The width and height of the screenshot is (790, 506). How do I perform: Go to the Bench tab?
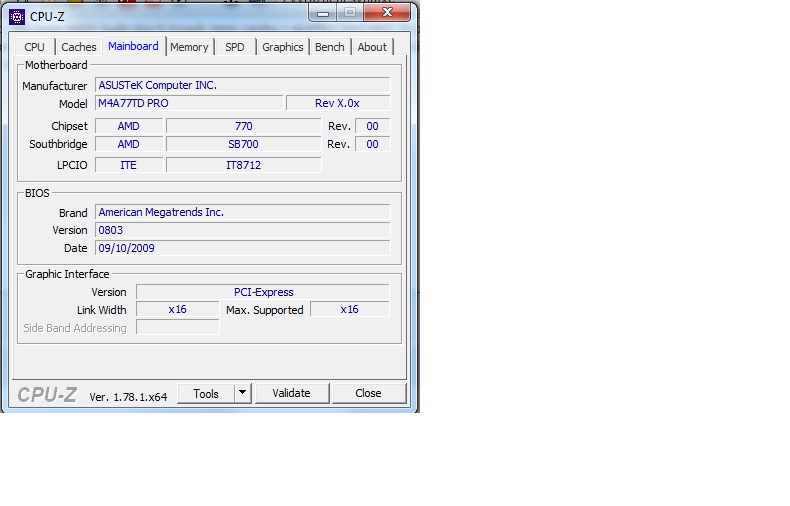pos(330,47)
